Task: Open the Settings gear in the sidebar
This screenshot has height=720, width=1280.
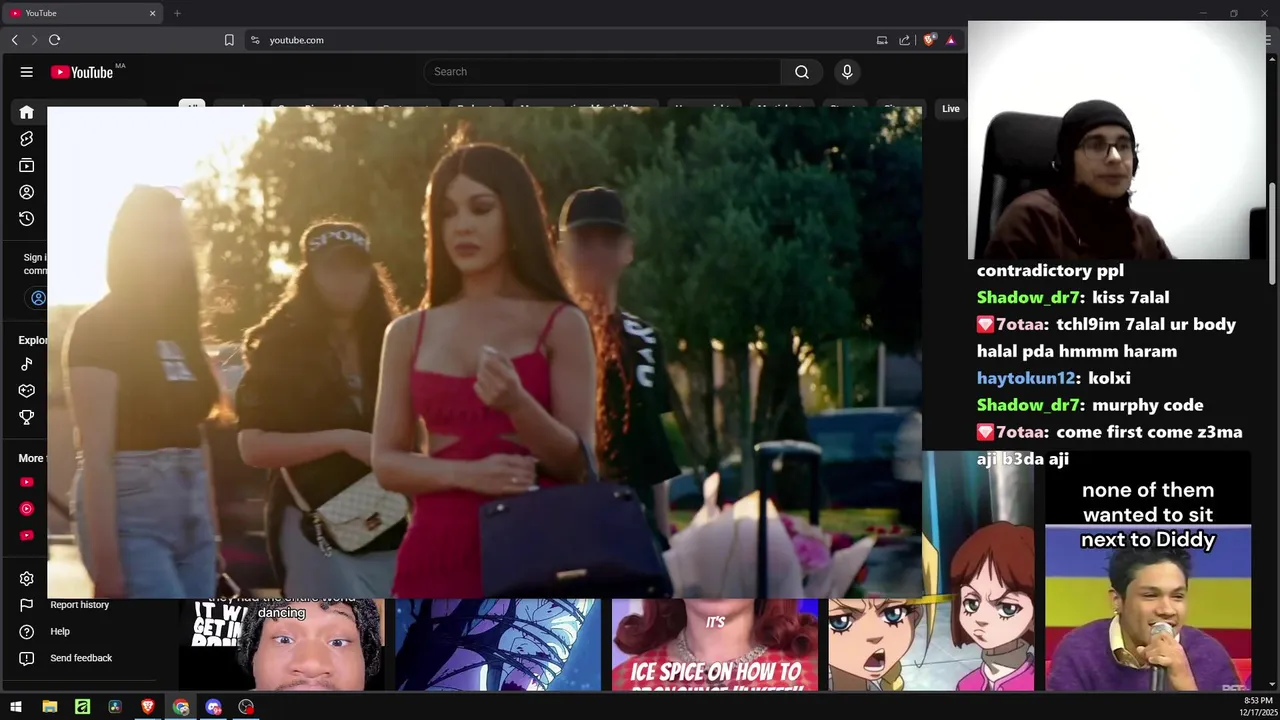Action: [x=27, y=578]
